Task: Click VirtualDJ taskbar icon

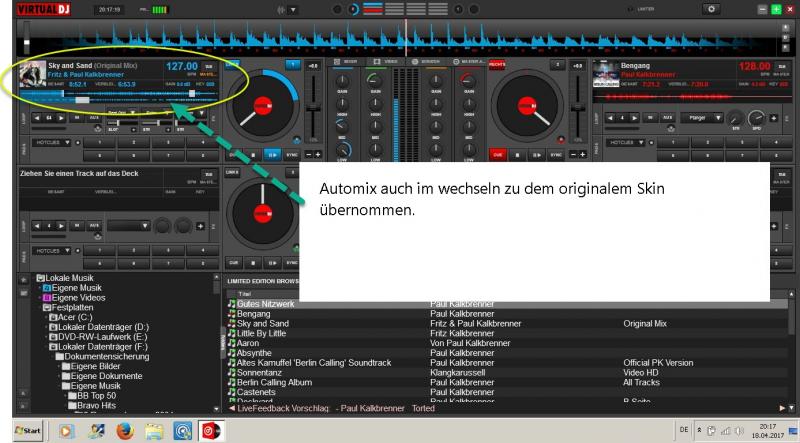Action: [x=211, y=431]
